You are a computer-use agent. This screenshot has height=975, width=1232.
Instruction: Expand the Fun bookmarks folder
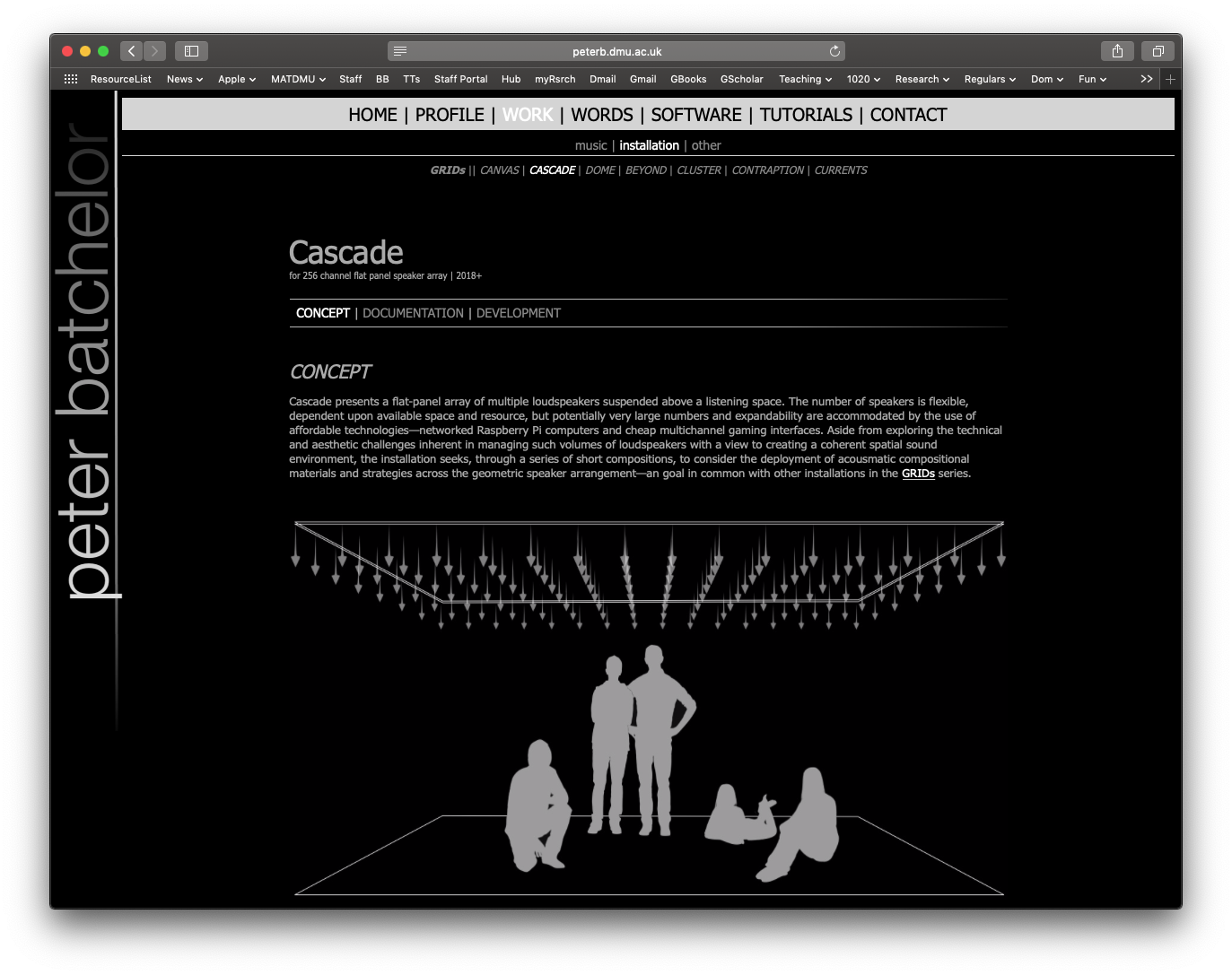click(1092, 79)
